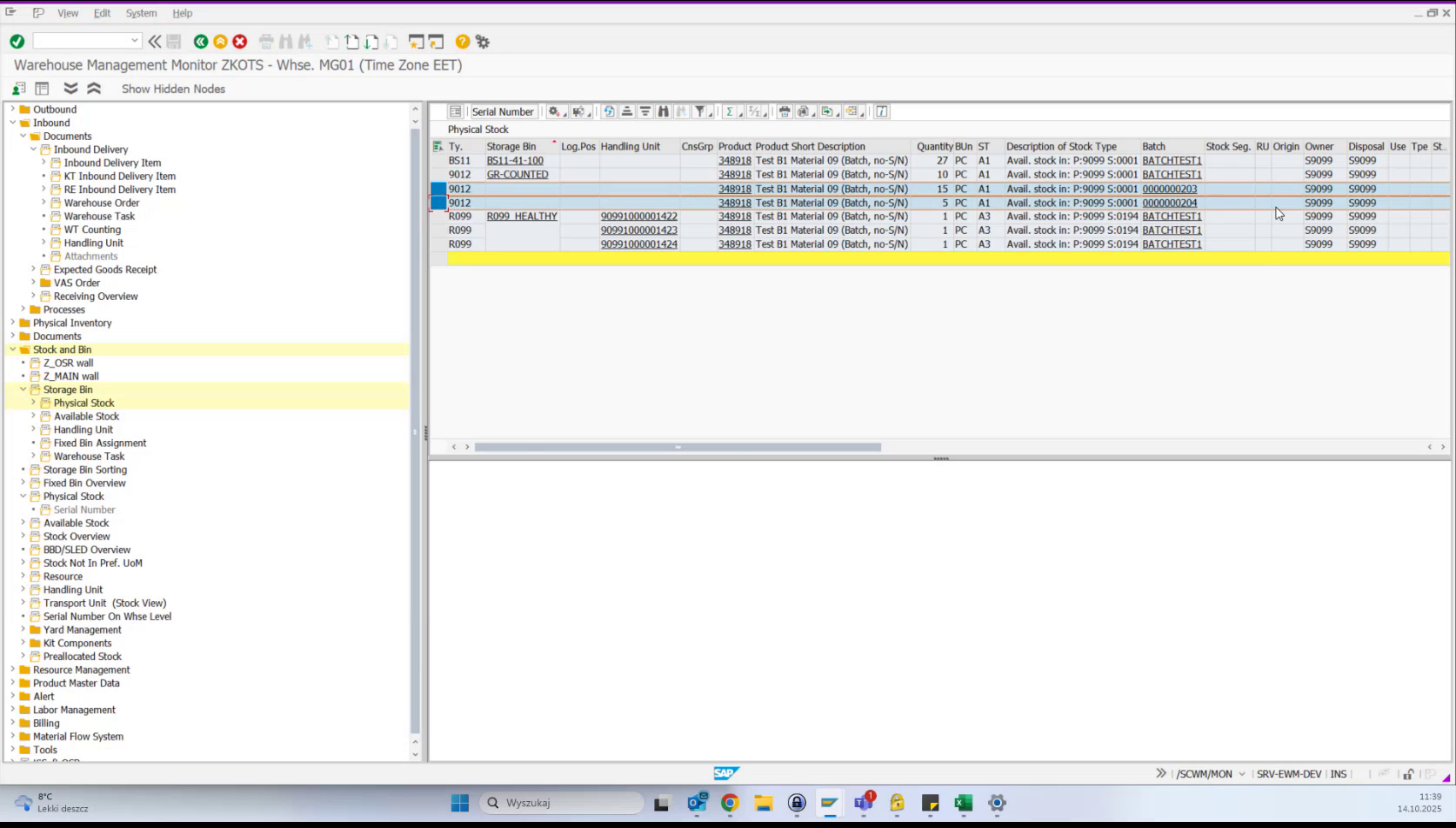Click the Serial Number button
This screenshot has width=1456, height=828.
[503, 111]
